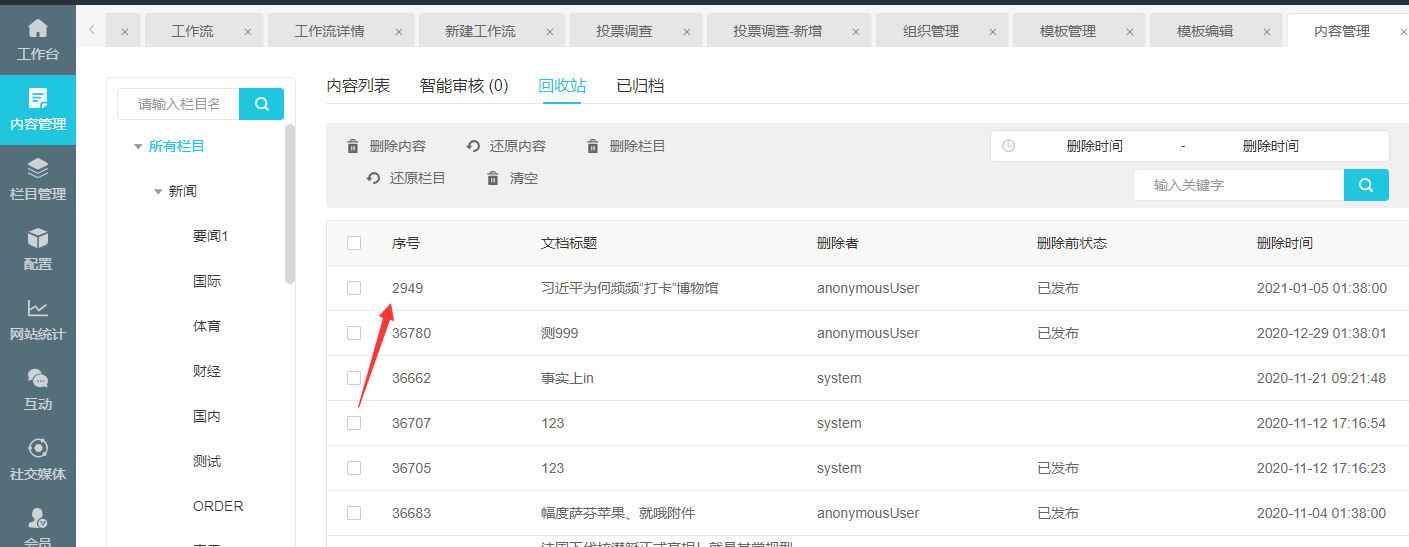Screen dimensions: 1409x547
Task: Click the column name search magnifier button
Action: pos(261,104)
